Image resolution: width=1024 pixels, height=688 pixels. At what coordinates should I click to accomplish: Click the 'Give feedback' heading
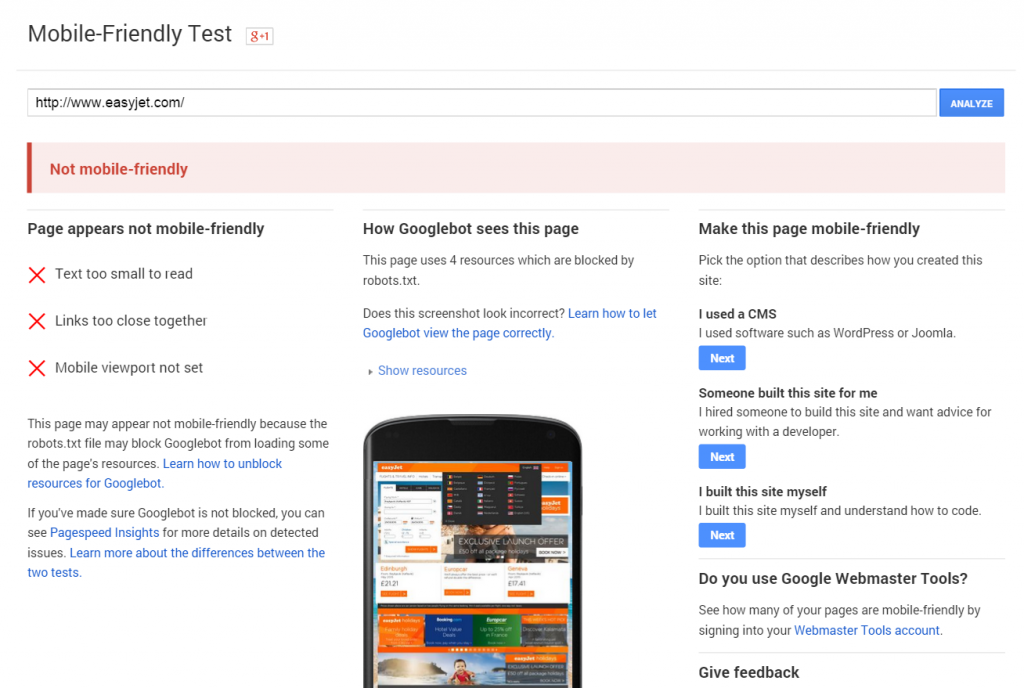[x=748, y=672]
